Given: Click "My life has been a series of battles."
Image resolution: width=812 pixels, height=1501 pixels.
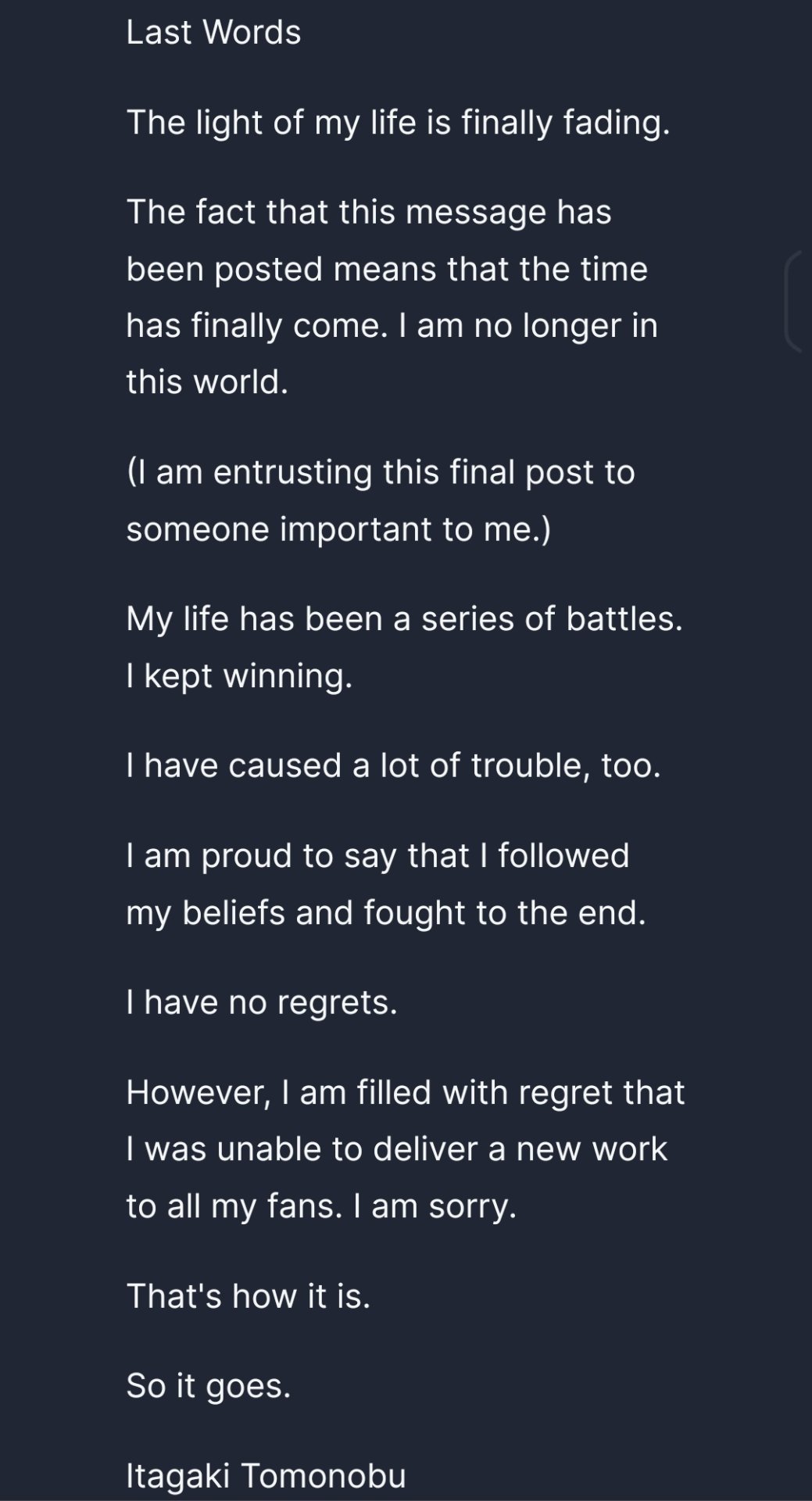Looking at the screenshot, I should (x=404, y=620).
